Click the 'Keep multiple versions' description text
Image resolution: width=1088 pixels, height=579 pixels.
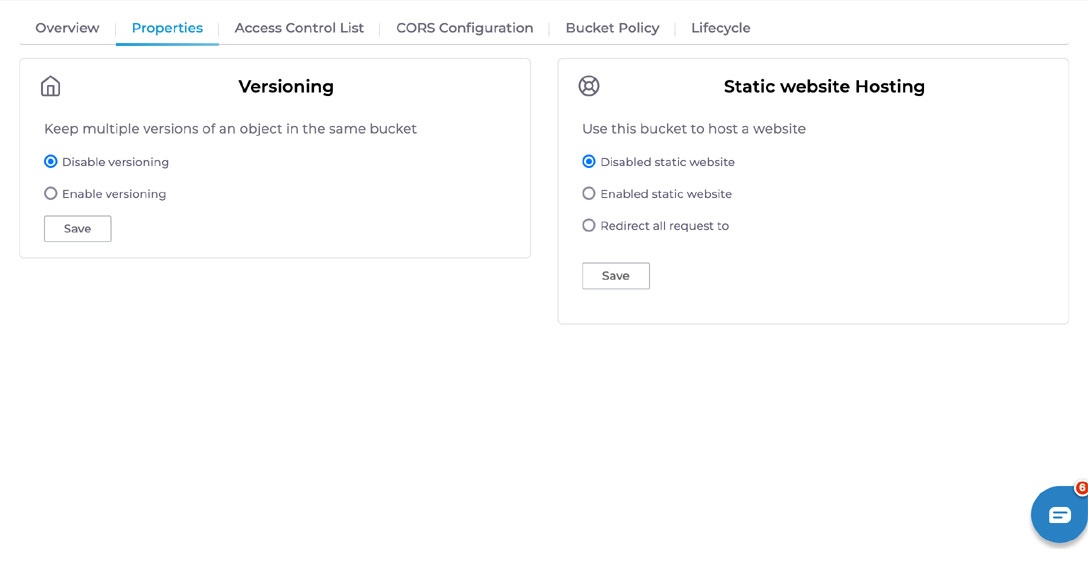point(230,129)
